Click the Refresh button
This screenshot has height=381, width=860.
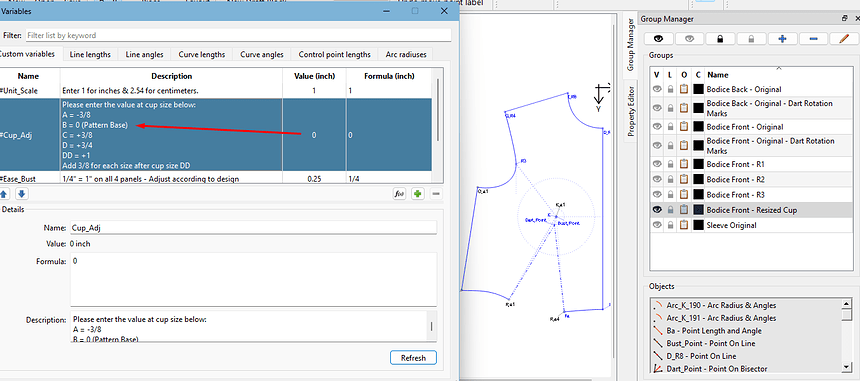click(x=413, y=358)
